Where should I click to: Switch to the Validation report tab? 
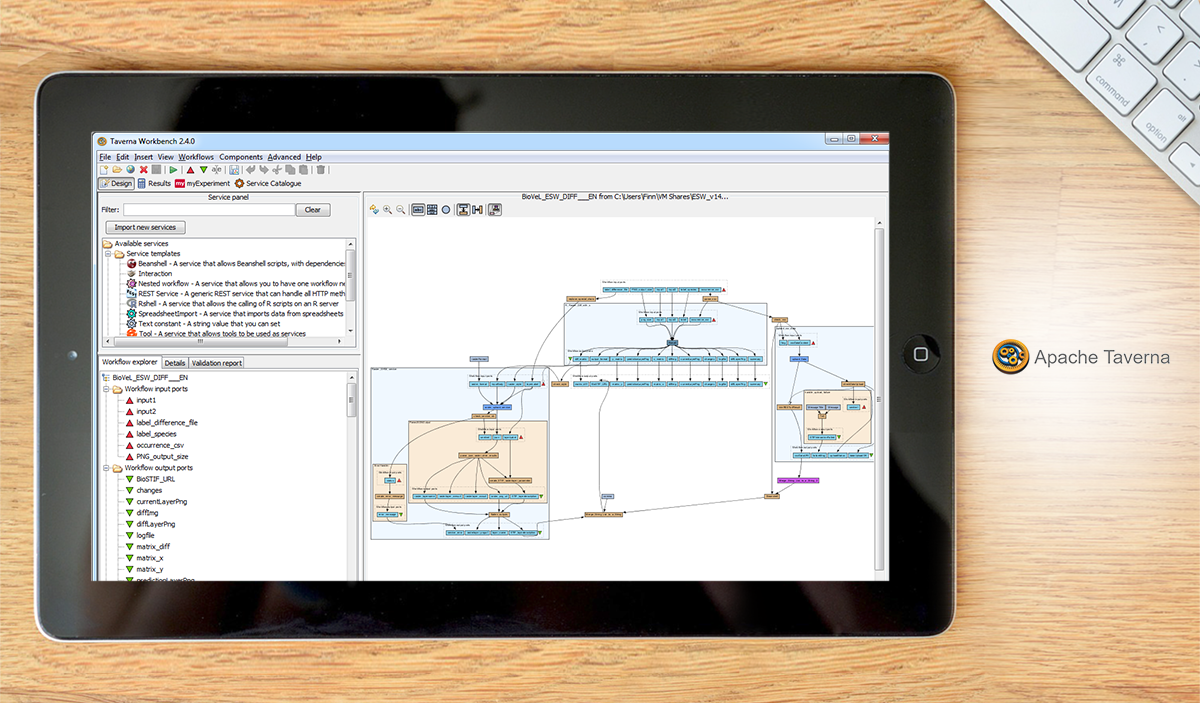[x=215, y=362]
